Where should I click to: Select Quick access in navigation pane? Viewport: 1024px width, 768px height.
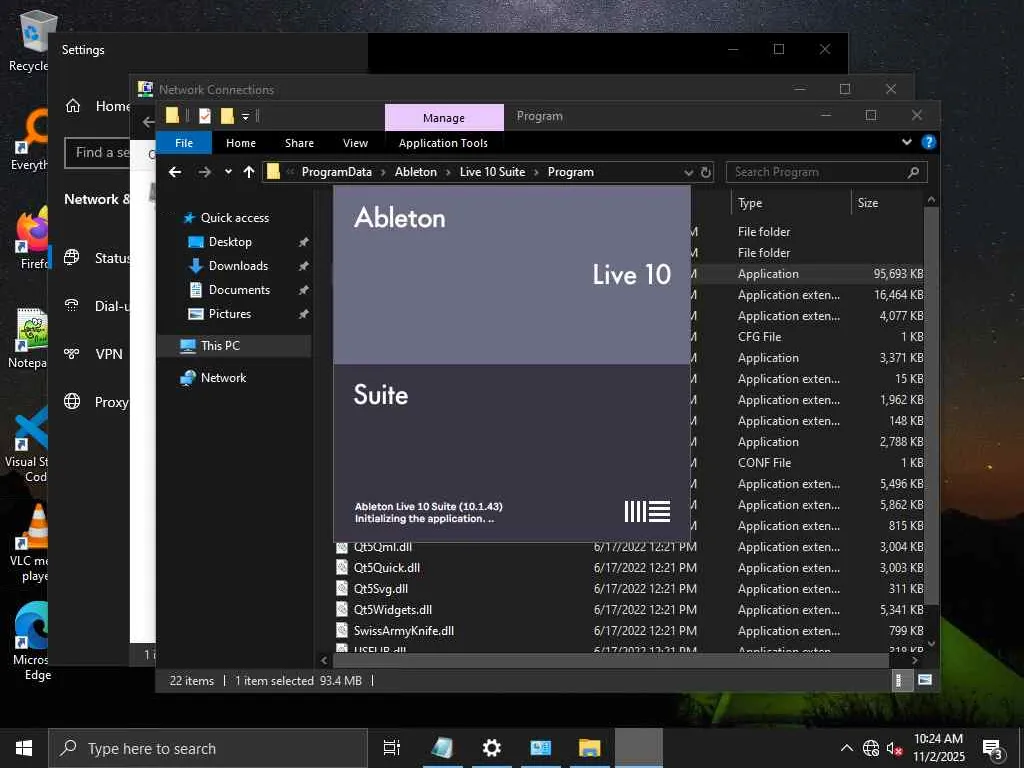(x=234, y=217)
